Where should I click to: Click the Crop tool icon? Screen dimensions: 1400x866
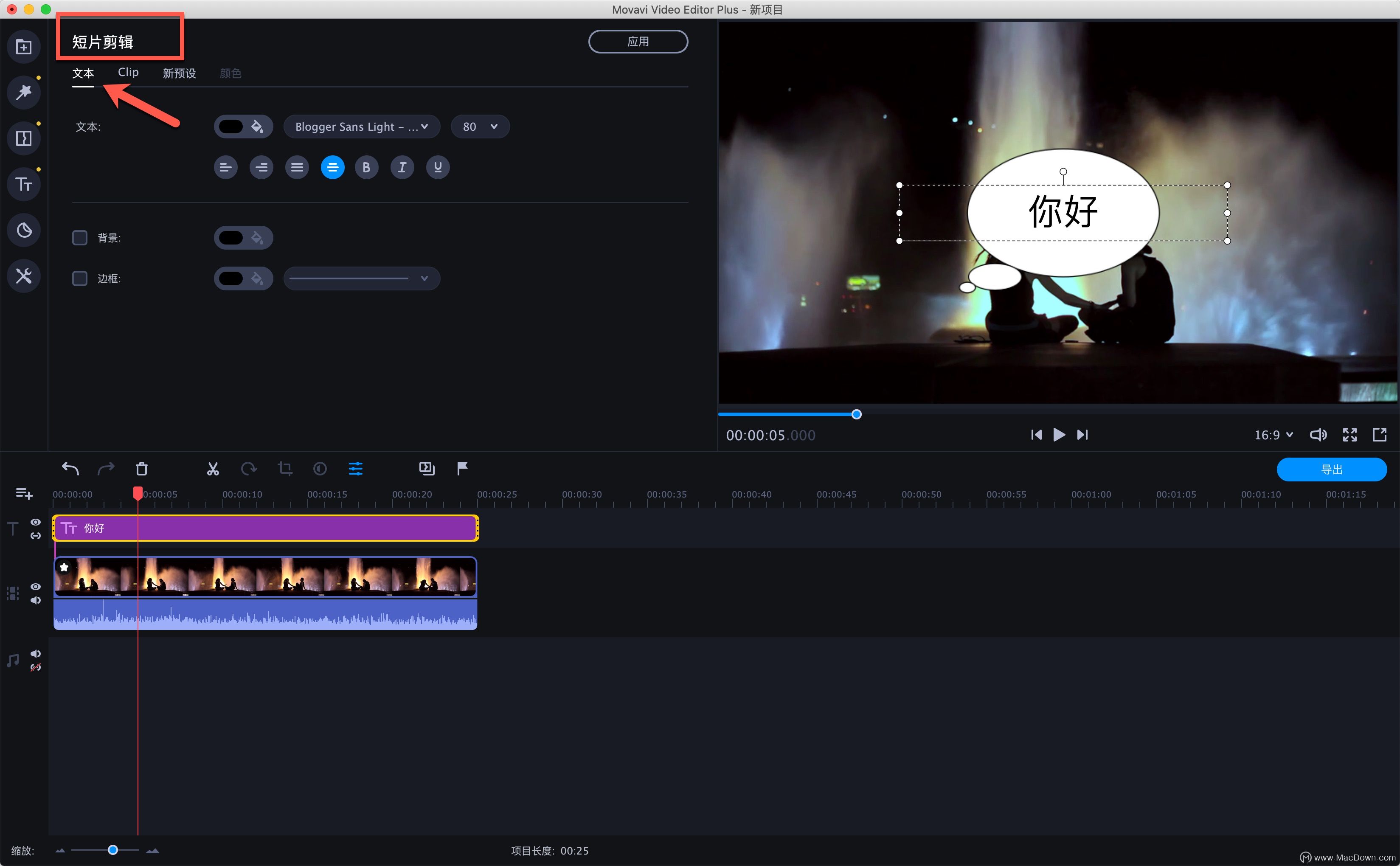point(284,469)
